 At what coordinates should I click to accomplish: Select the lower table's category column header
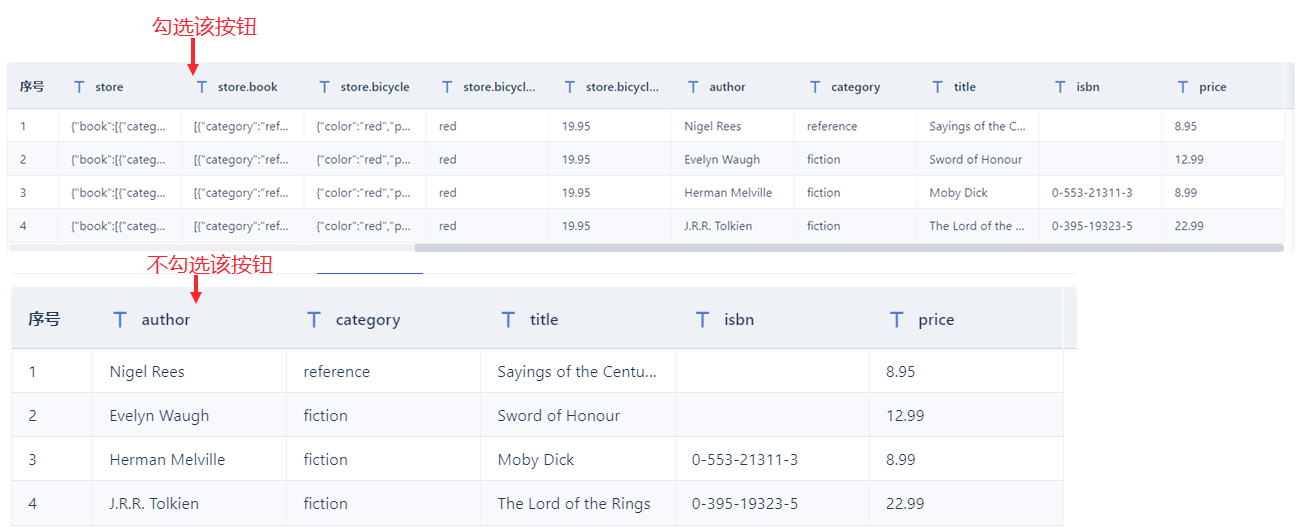[367, 320]
